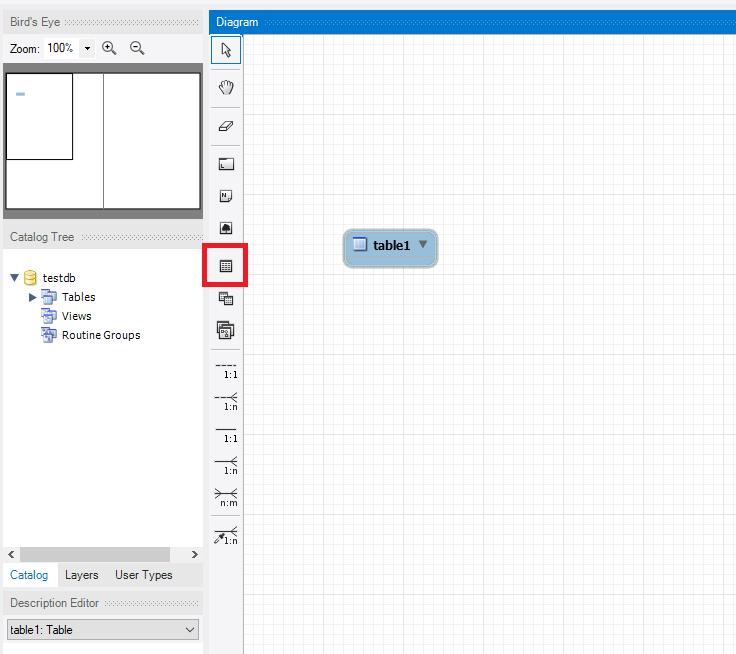Choose the 1:n identifying relationship tool
The height and width of the screenshot is (654, 736).
226,466
